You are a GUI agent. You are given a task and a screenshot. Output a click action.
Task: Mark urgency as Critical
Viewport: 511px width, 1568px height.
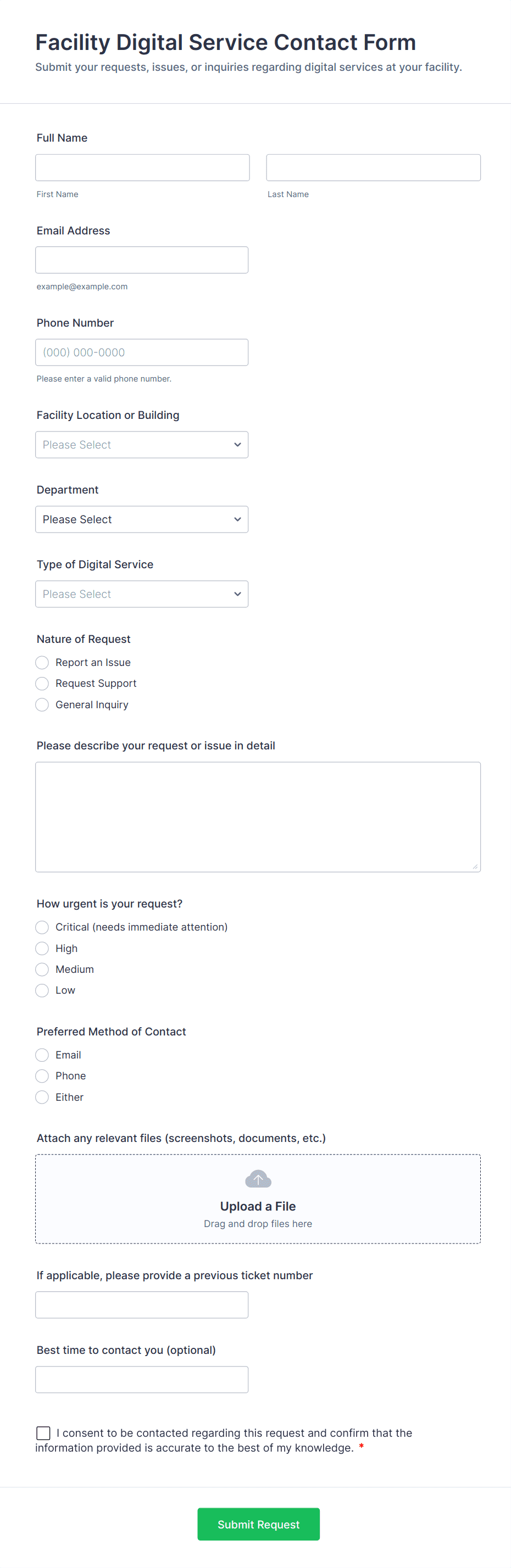(x=41, y=926)
